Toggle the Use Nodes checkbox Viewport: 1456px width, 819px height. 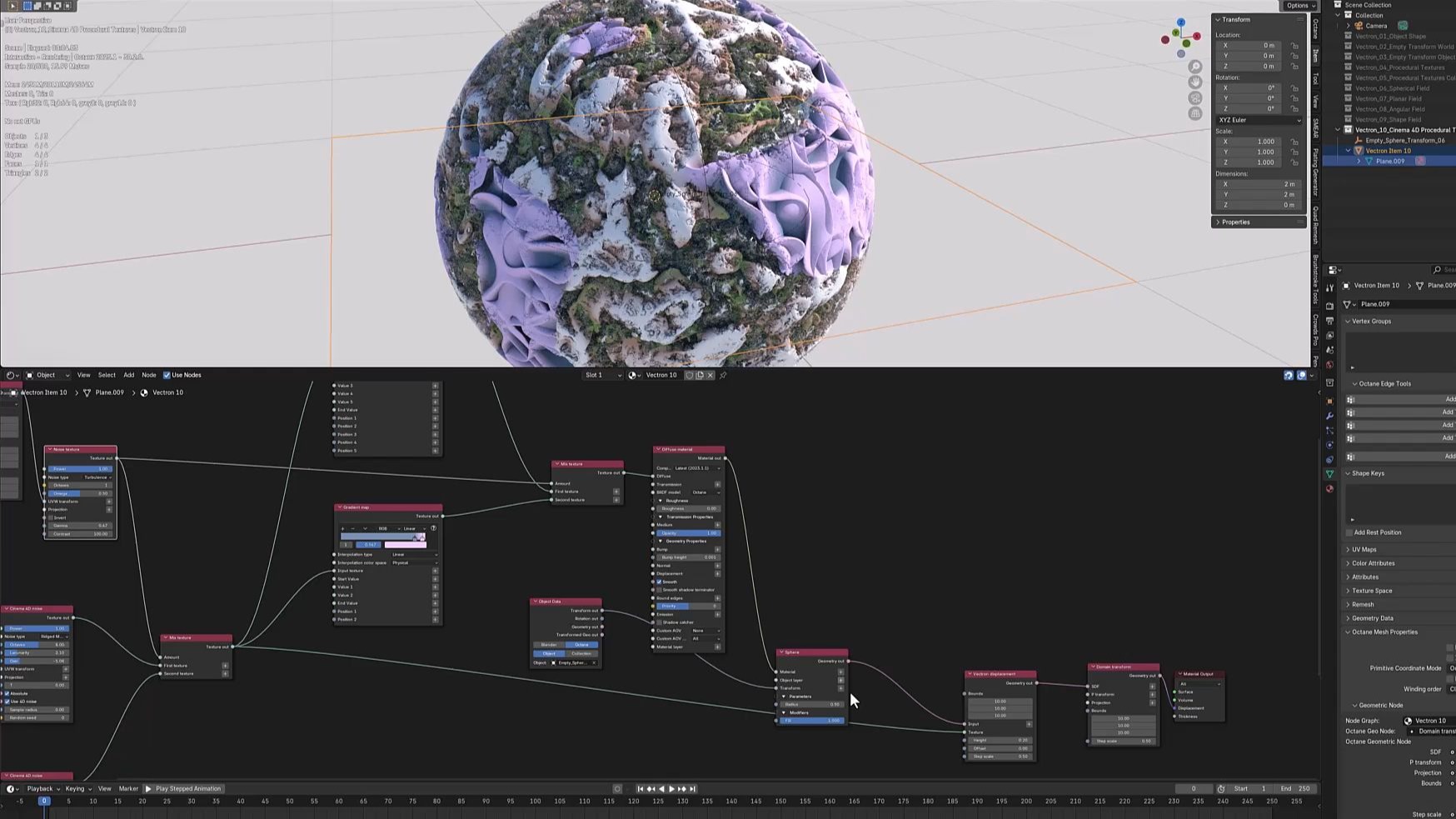click(x=167, y=375)
